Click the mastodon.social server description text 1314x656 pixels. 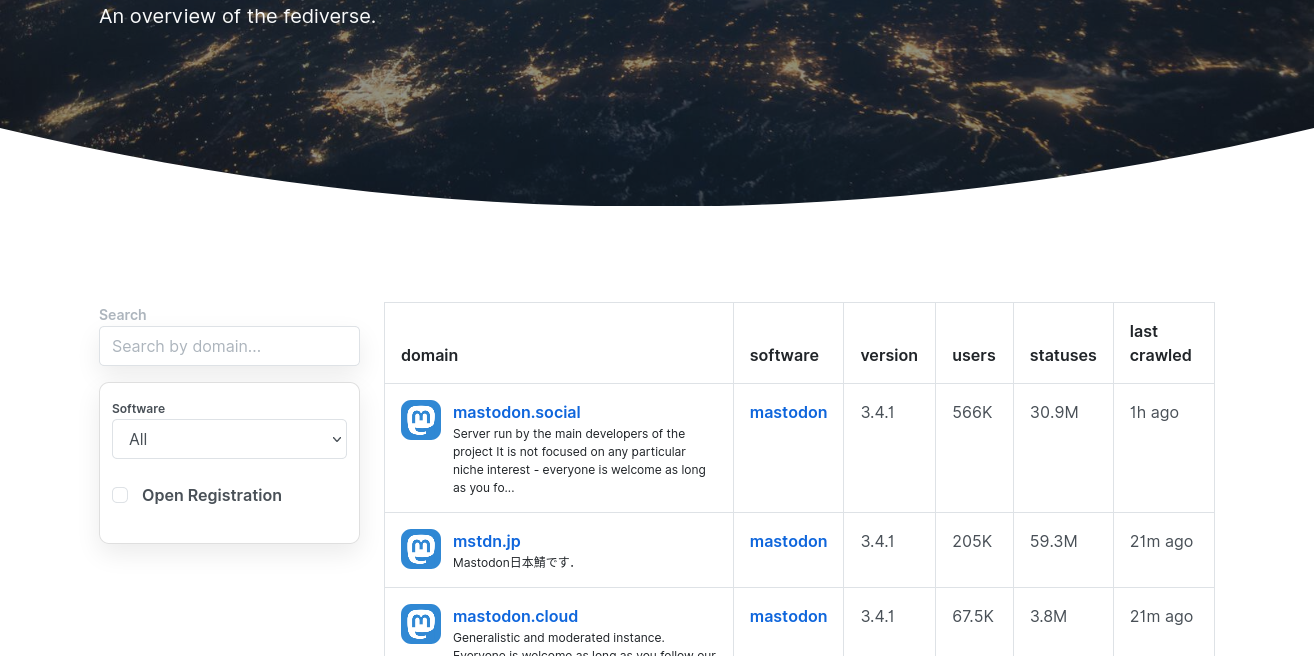click(x=579, y=461)
